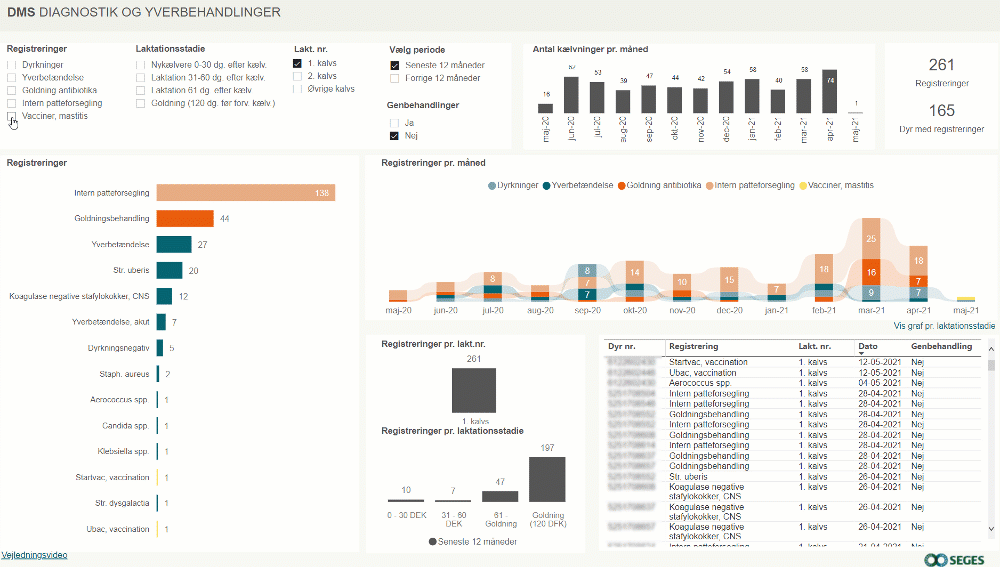Tick the Forrige 12 måneder checkbox
The image size is (1000, 567).
click(x=395, y=78)
